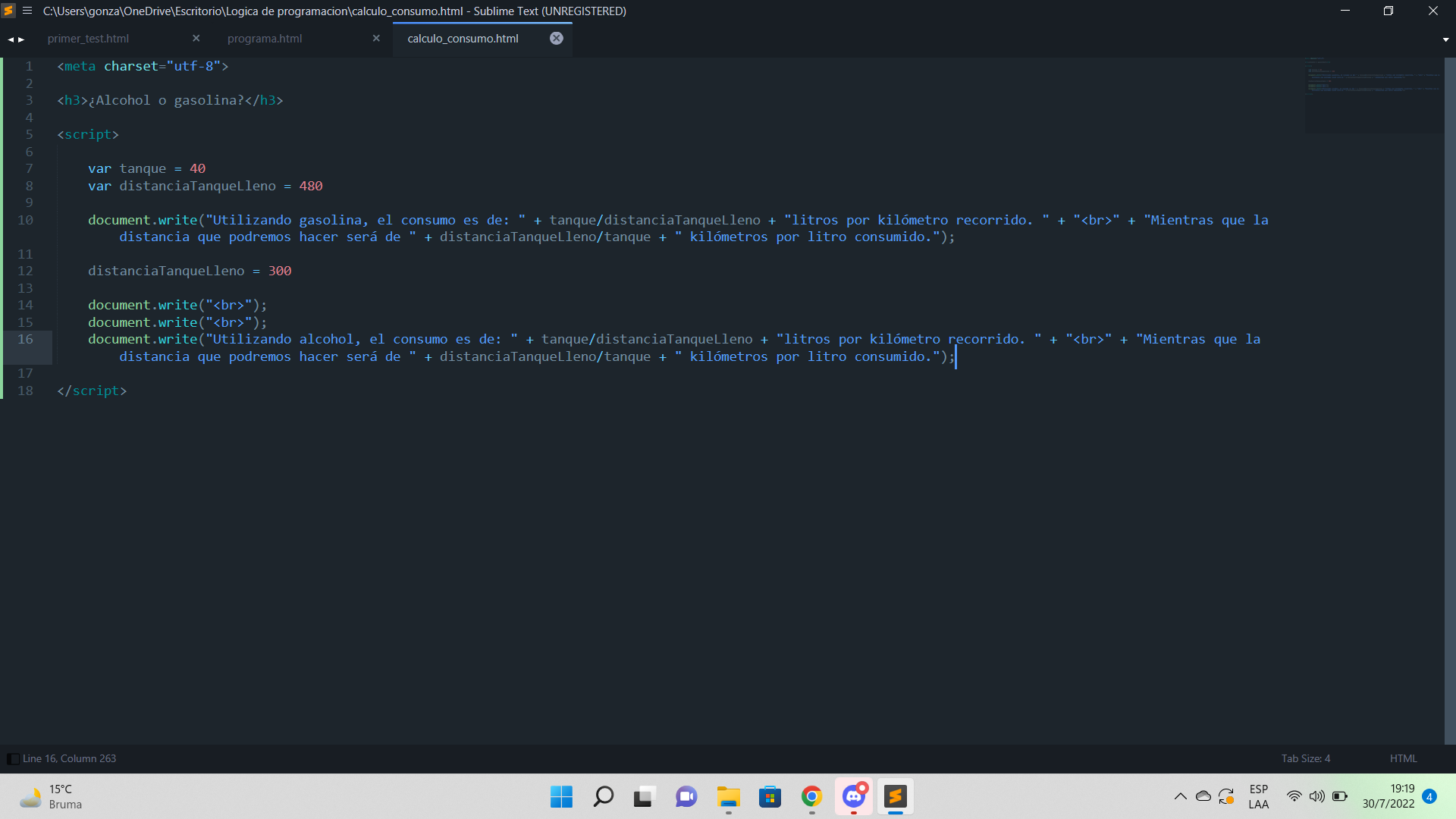The width and height of the screenshot is (1456, 819).
Task: Open the Windows Start menu
Action: (x=561, y=796)
